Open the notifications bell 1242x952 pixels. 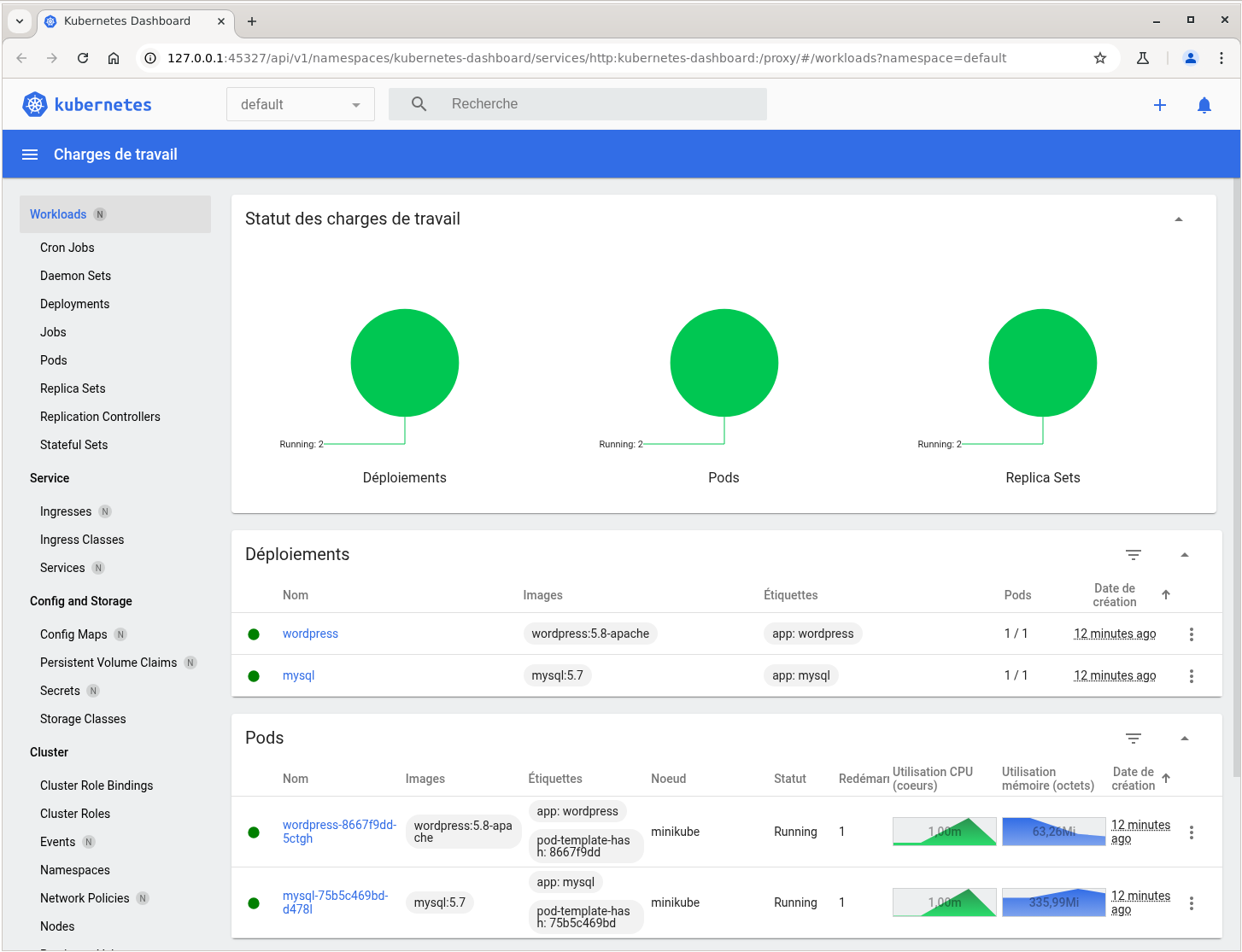[x=1204, y=105]
